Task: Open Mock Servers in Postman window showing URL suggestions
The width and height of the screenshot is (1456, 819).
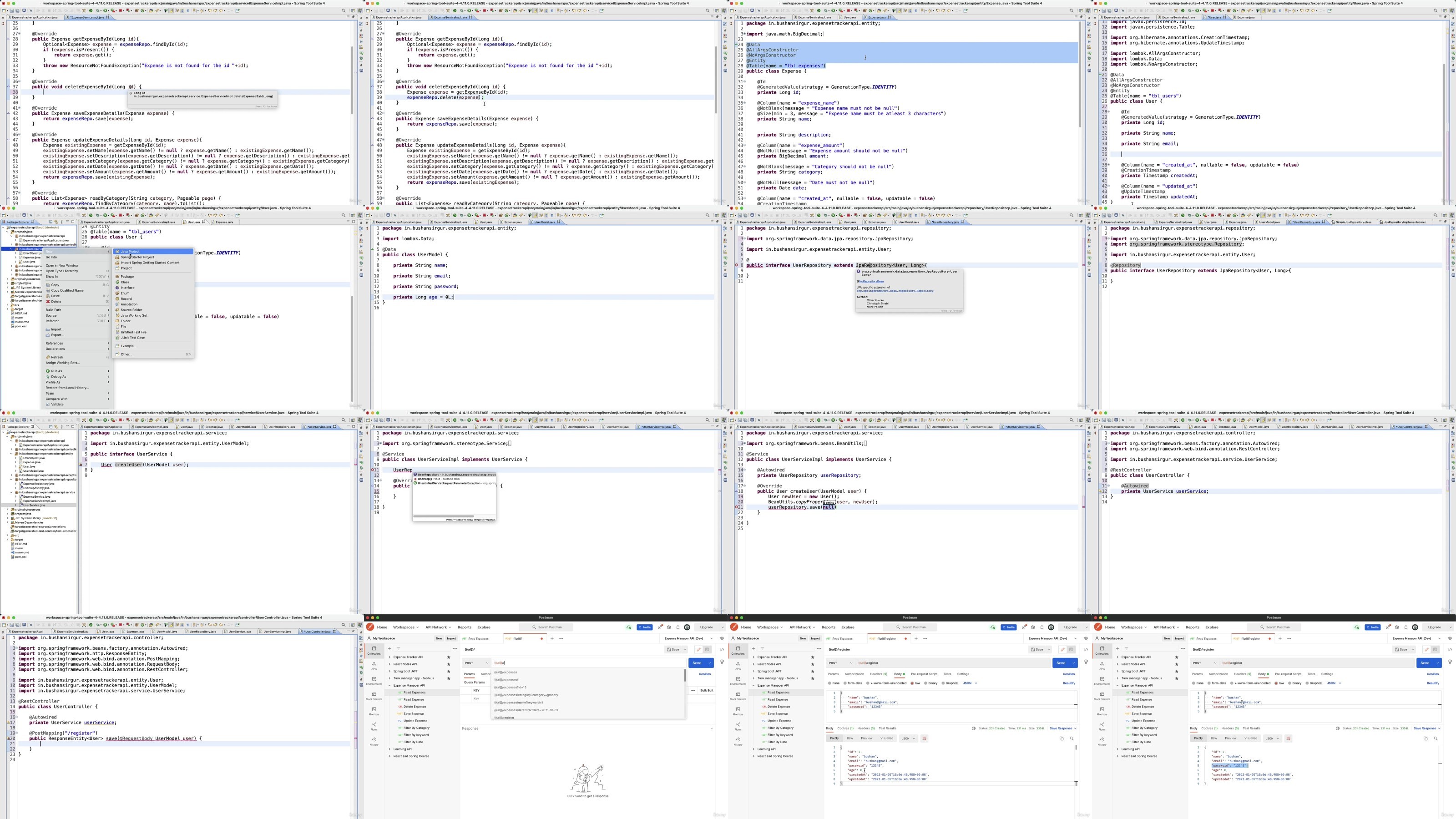Action: point(374,696)
